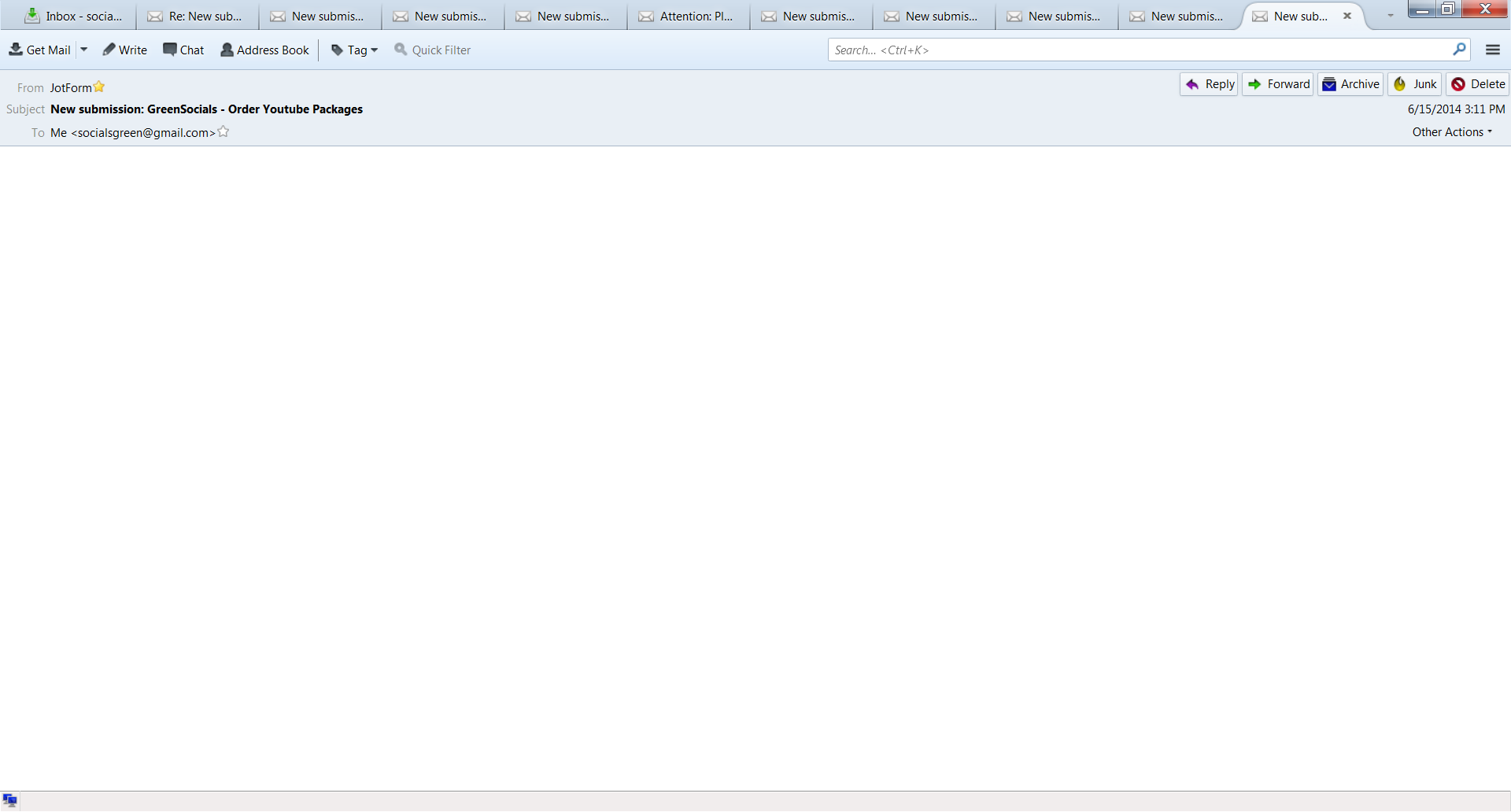Viewport: 1511px width, 812px height.
Task: Toggle the star next to socialsgreen@gmail.com
Action: [223, 131]
